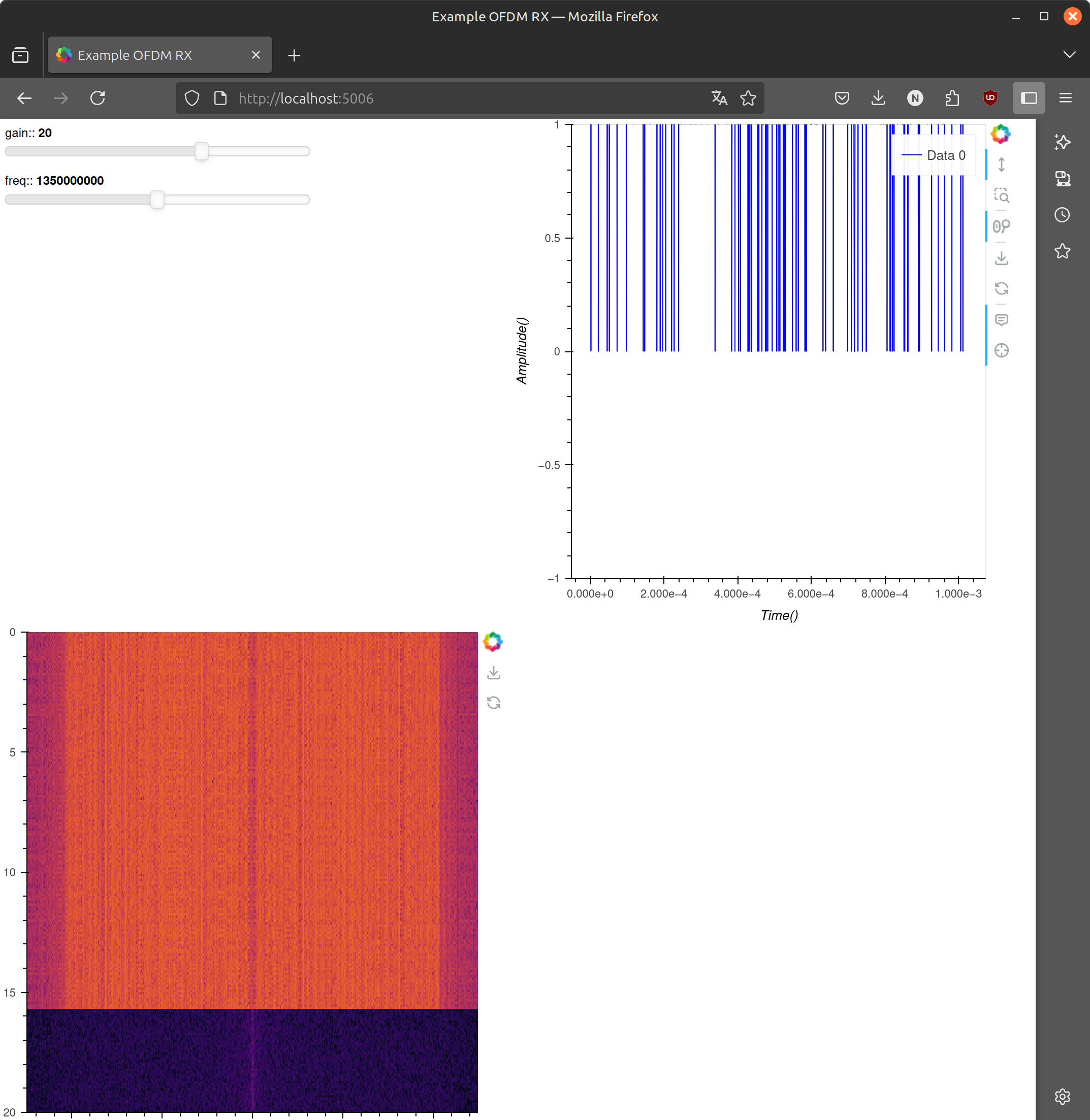Toggle the vertical pan tool in amplitude plot
The height and width of the screenshot is (1120, 1090).
coord(1001,165)
